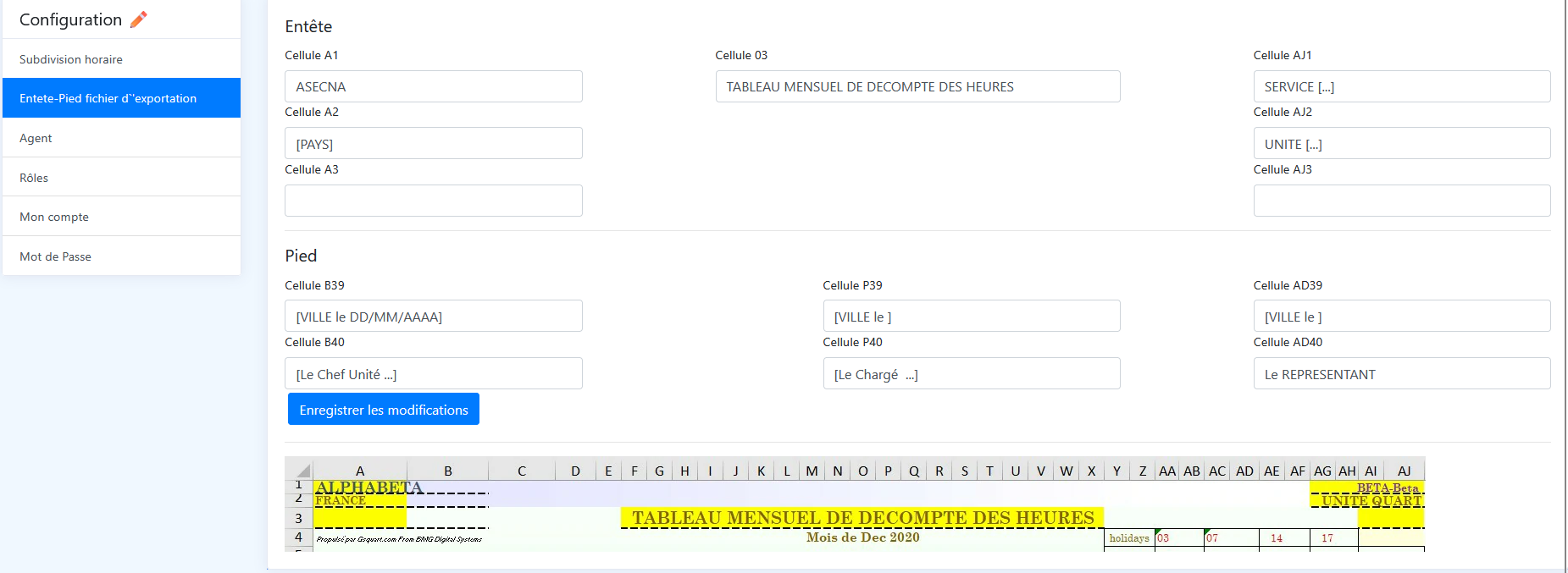Edit Cellule 03 TABLEAU MENSUEL field
This screenshot has height=573, width=1568.
(917, 86)
